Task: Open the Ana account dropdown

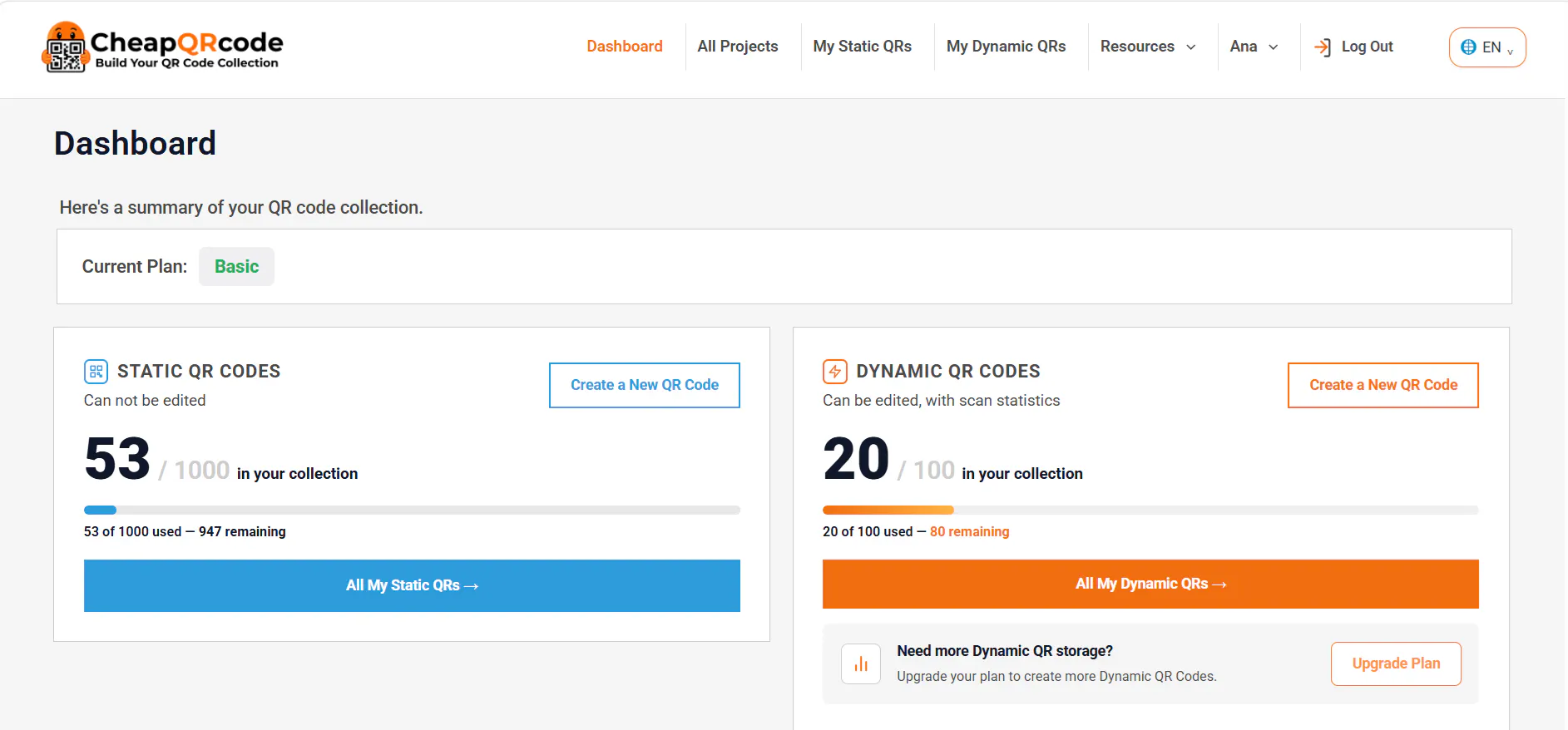Action: click(1254, 47)
